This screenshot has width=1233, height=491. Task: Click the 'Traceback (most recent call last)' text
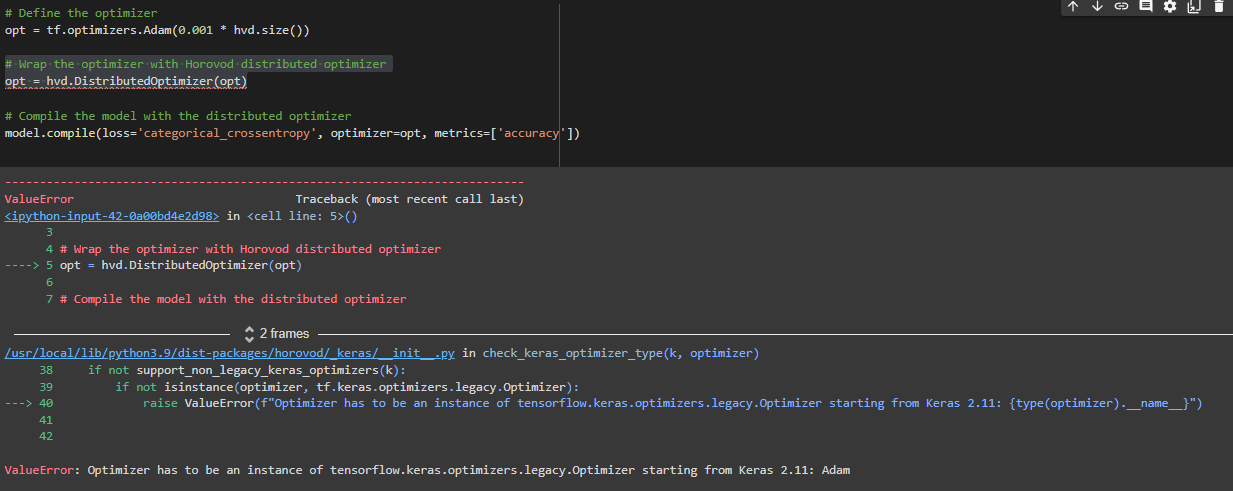pos(409,199)
